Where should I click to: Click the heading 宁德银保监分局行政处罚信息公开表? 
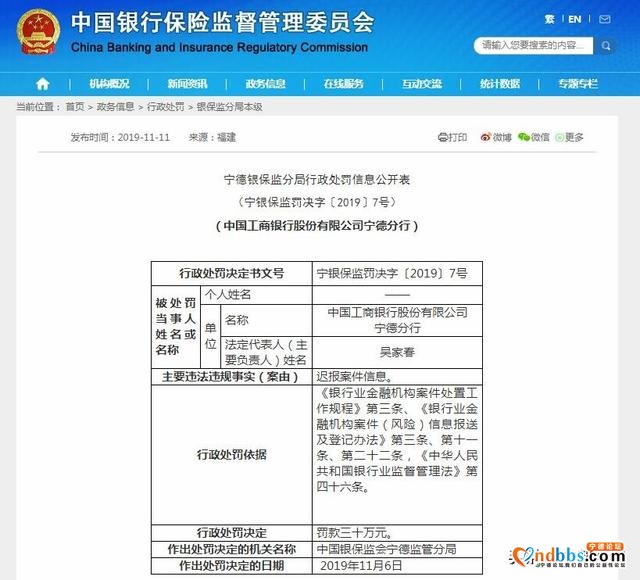tap(317, 180)
